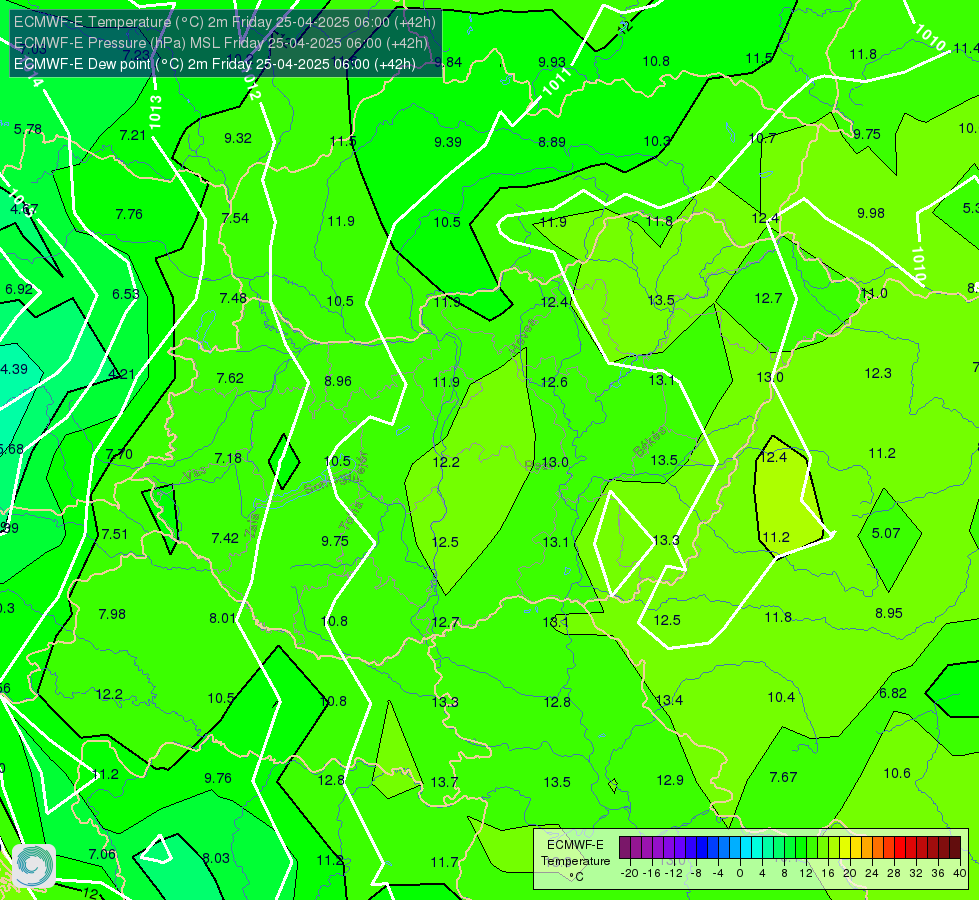Click the Vas county label
Viewport: 979px width, 900px height.
click(x=195, y=475)
